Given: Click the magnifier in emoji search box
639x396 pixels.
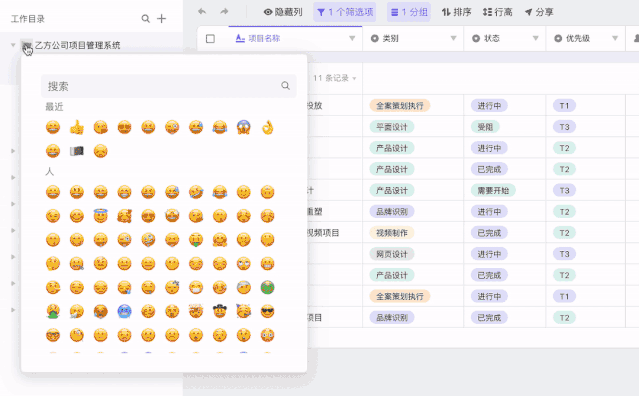Looking at the screenshot, I should (285, 86).
